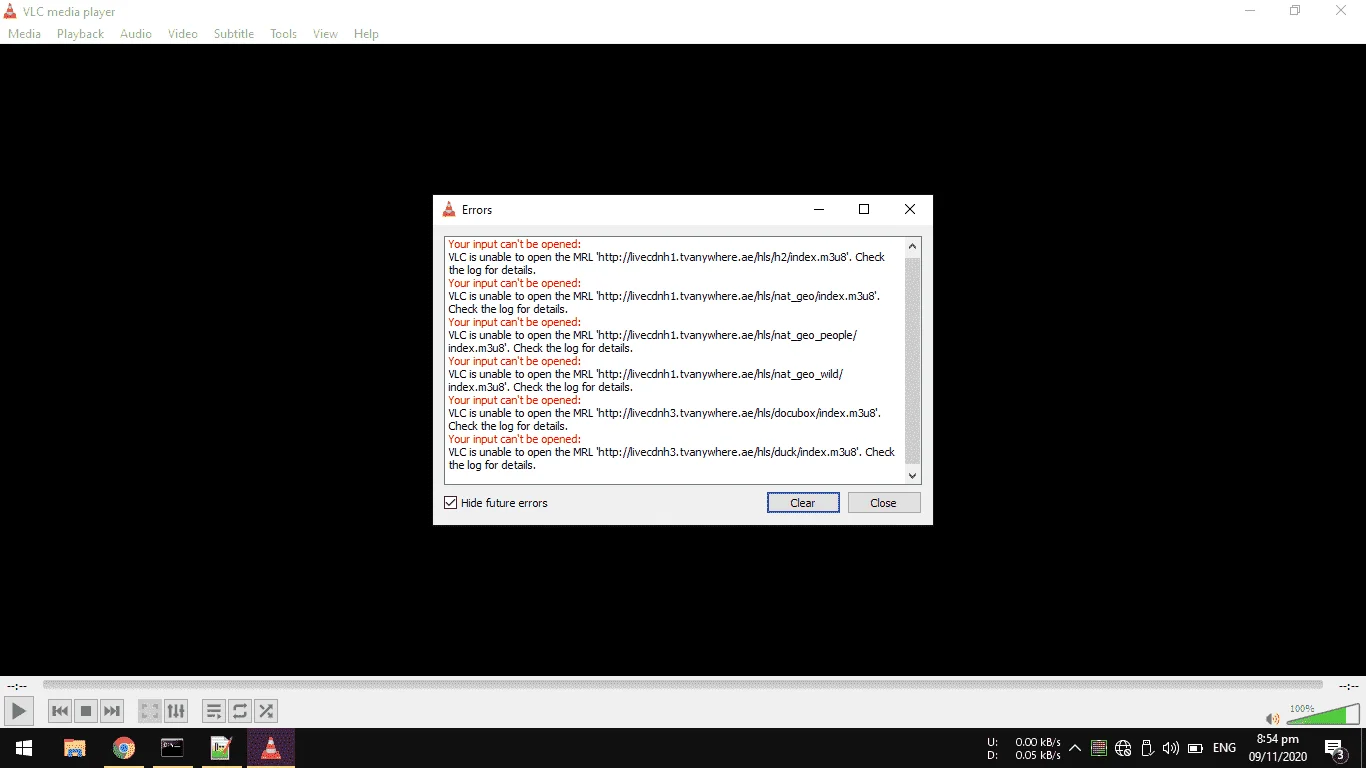Click the duck/index.m3u8 error message
Image resolution: width=1366 pixels, height=768 pixels.
point(672,458)
